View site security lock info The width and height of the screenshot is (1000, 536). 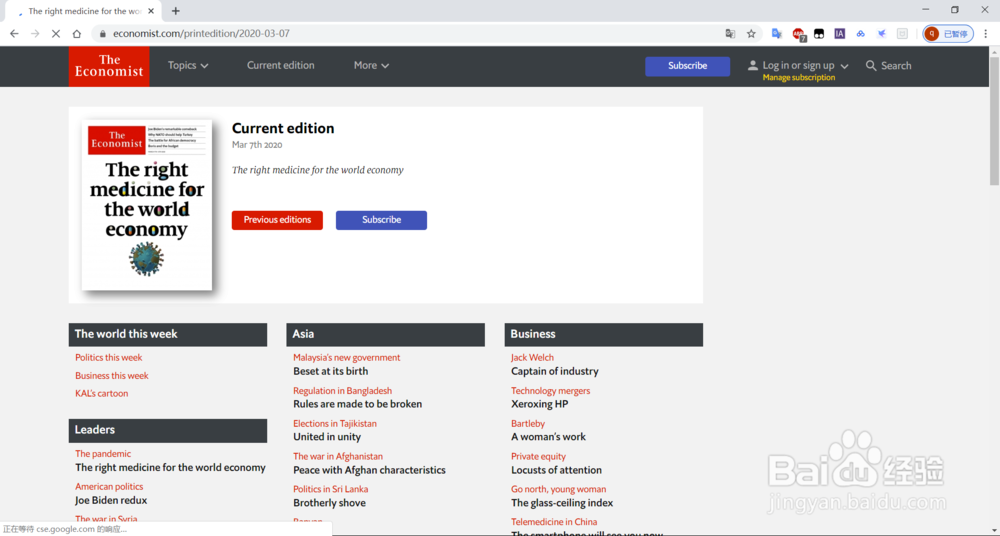(x=102, y=34)
